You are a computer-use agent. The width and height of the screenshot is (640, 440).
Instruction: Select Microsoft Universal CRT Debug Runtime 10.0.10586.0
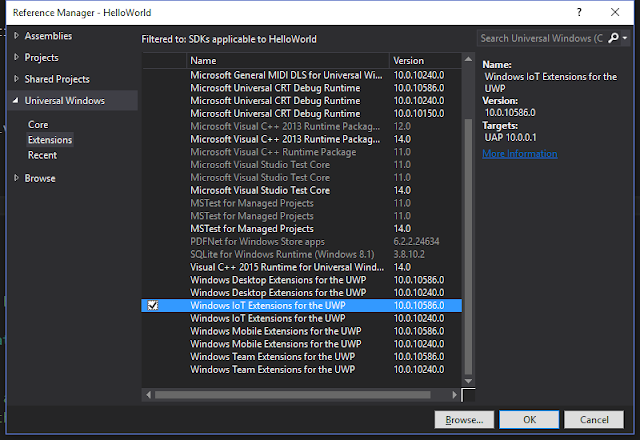(x=302, y=88)
